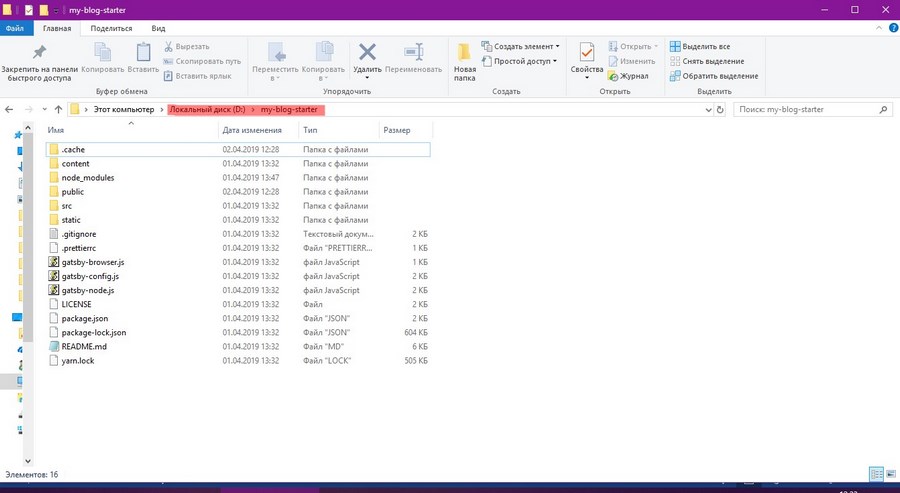Select the package-lock.json file

(x=238, y=332)
